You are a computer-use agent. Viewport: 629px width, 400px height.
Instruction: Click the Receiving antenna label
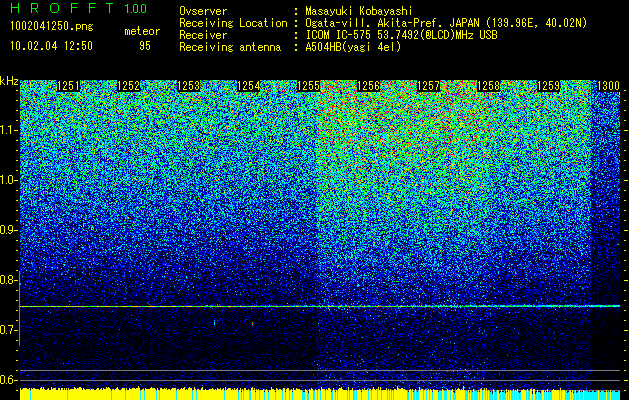click(230, 47)
